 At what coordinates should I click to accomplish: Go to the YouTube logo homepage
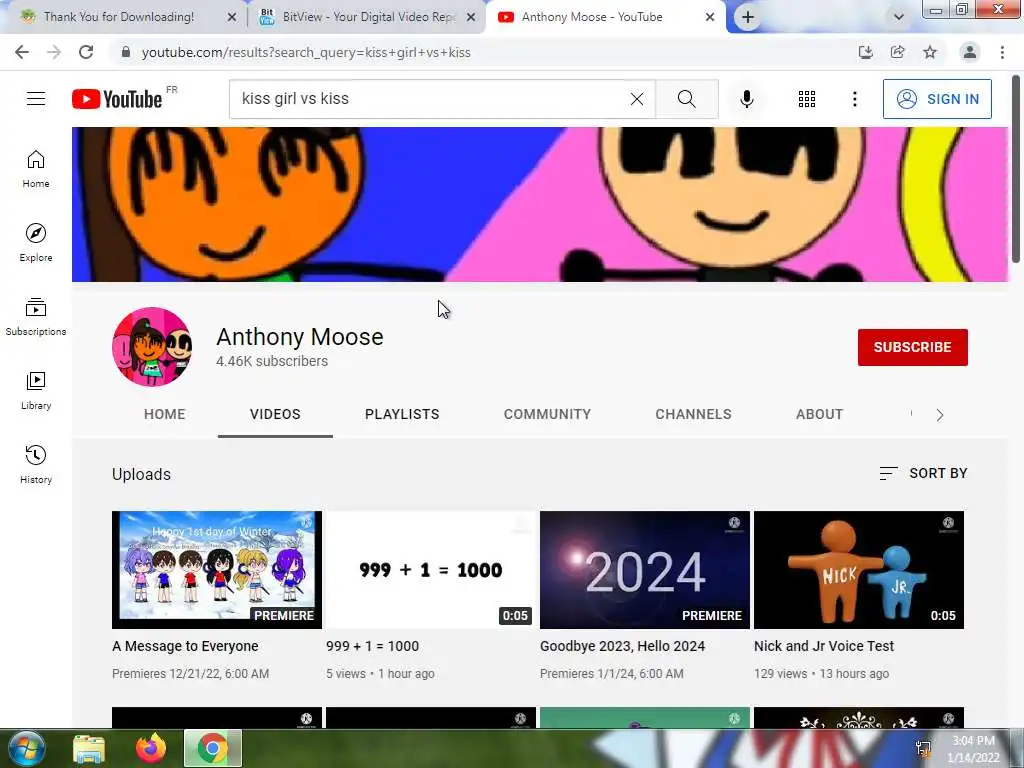point(117,99)
